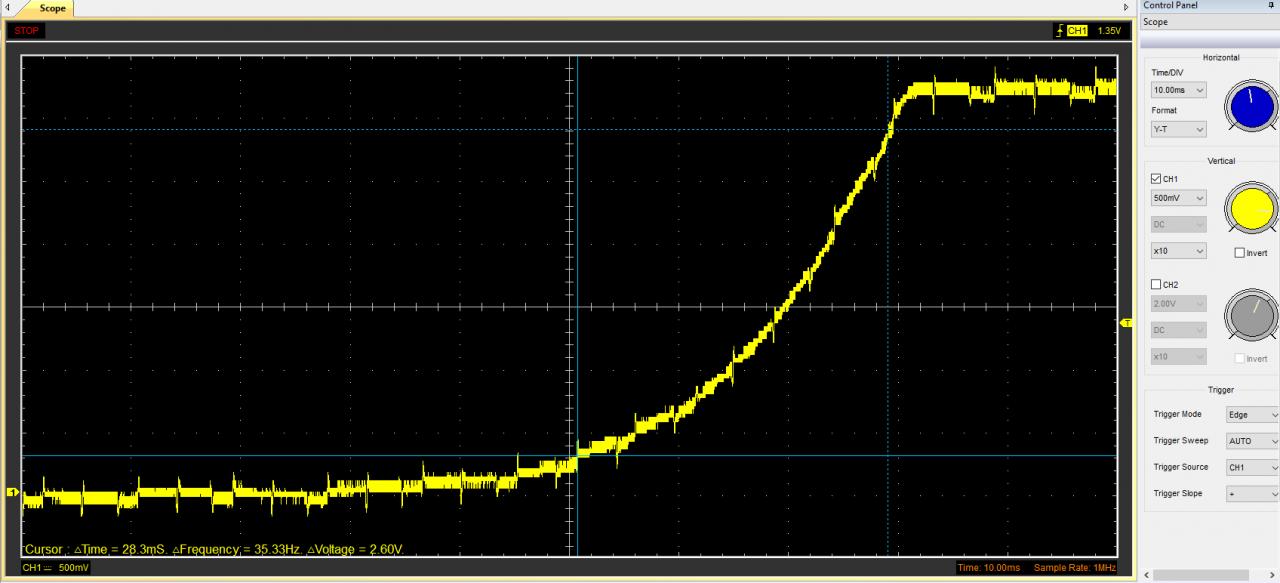The width and height of the screenshot is (1280, 583).
Task: Click the red STOP indicator
Action: point(27,31)
